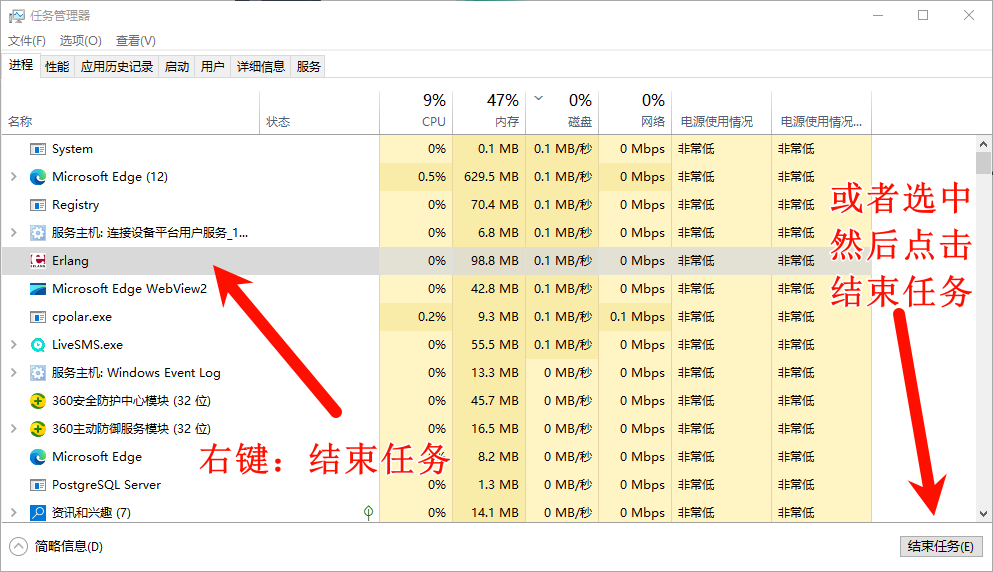This screenshot has width=993, height=572.
Task: Click the 服务主机: 连接设备平台用户服务 gear icon
Action: [x=38, y=233]
